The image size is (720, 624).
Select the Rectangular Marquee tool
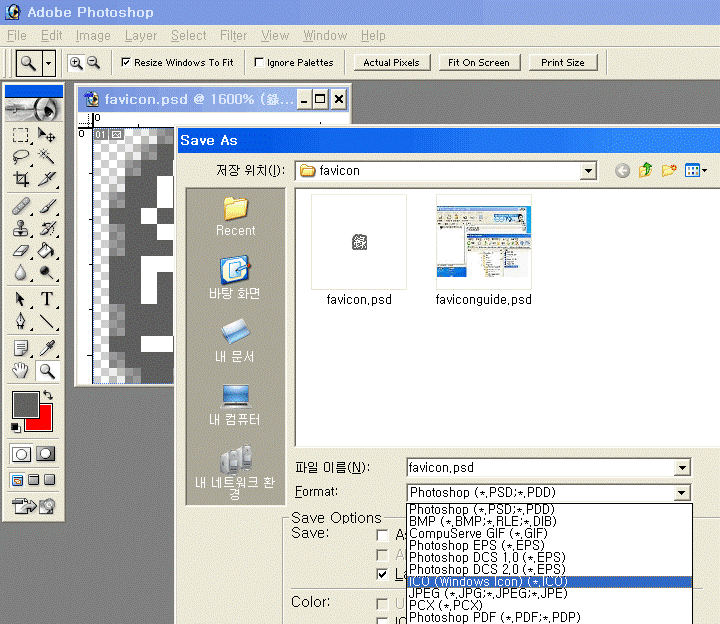tap(20, 135)
